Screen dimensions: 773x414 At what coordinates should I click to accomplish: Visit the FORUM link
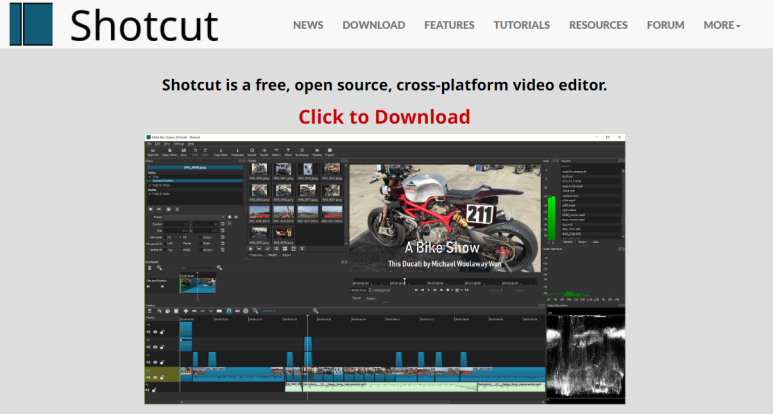click(665, 25)
